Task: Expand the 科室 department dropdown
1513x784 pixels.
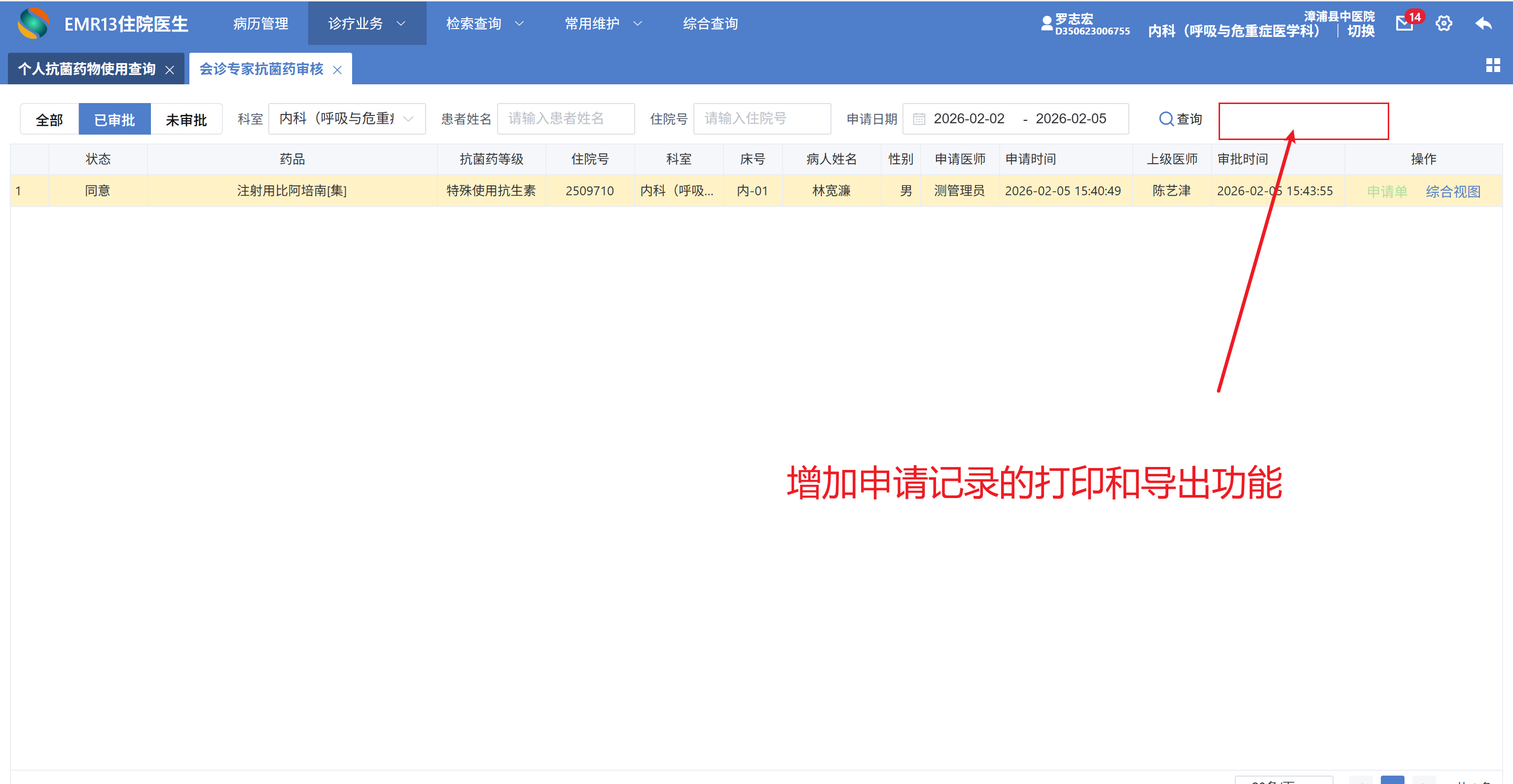Action: pos(347,119)
